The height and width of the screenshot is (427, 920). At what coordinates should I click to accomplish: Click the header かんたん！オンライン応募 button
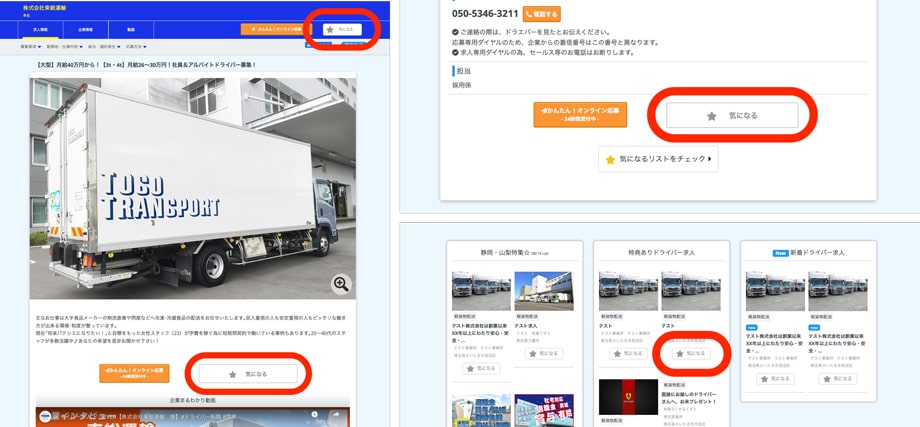[x=276, y=29]
